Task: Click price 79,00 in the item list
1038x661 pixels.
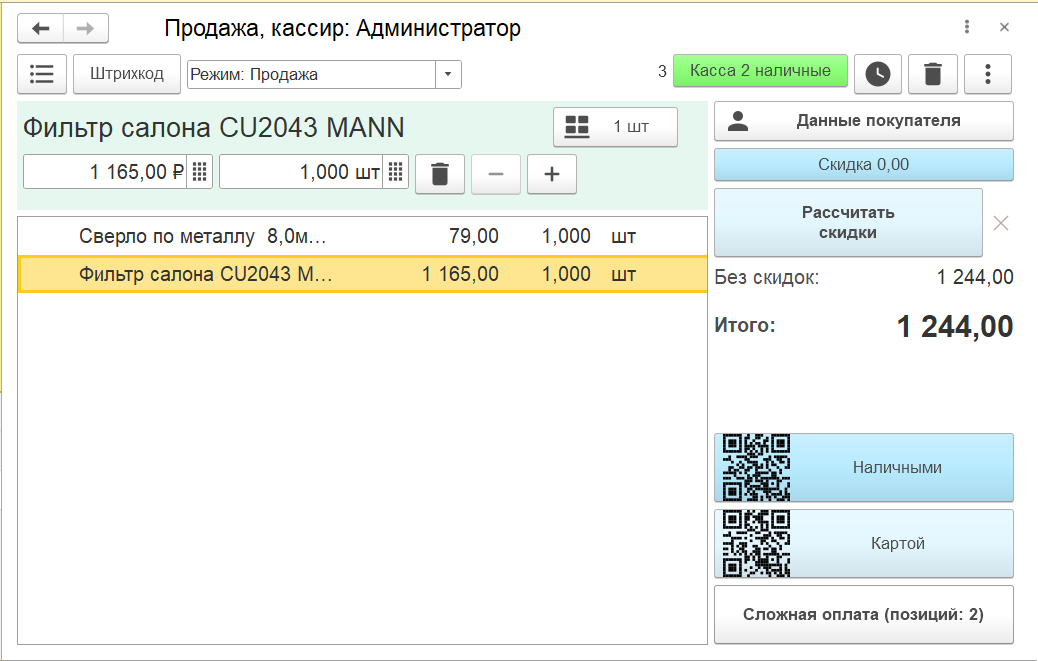Action: tap(473, 236)
